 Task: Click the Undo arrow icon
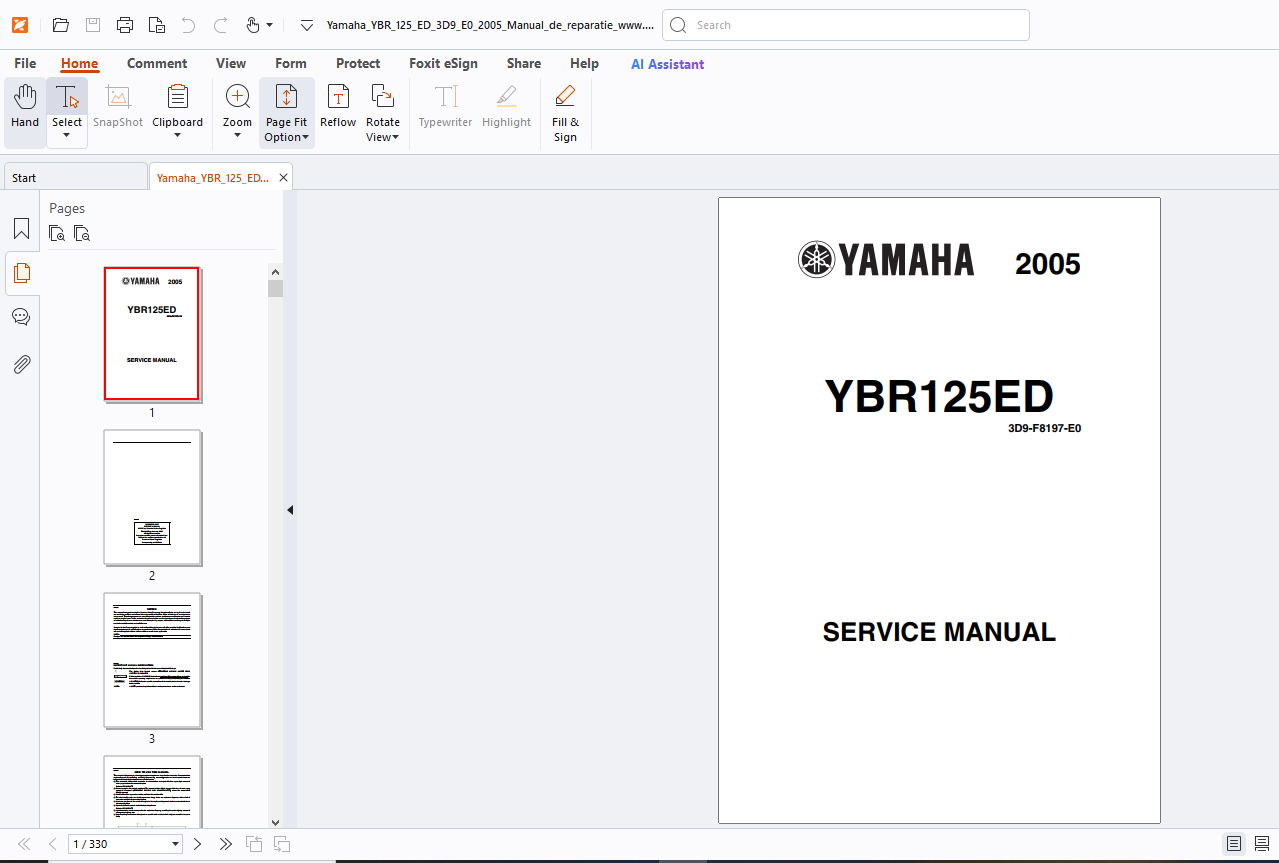tap(188, 25)
